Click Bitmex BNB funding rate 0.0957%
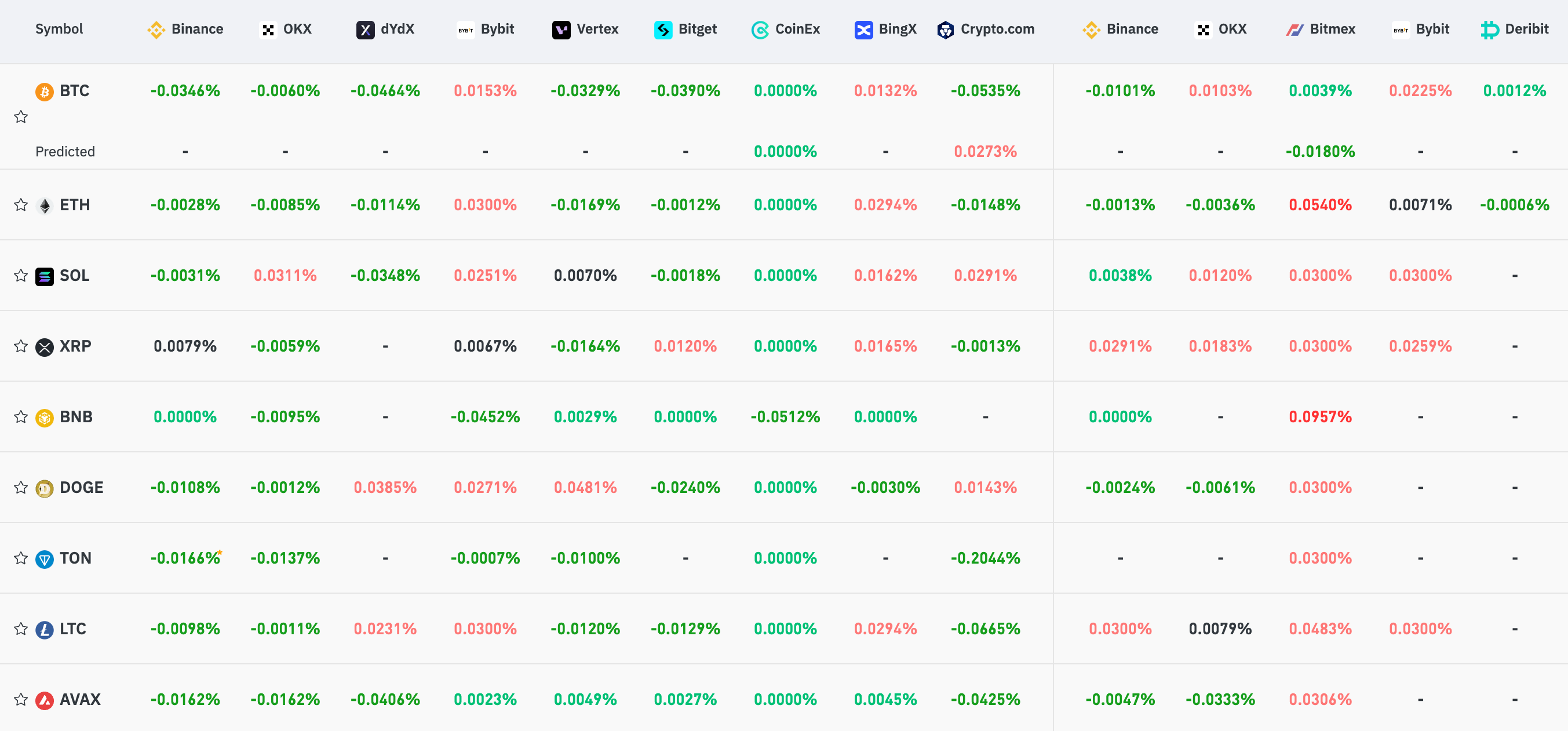Screen dimensions: 1568x731 point(1319,417)
